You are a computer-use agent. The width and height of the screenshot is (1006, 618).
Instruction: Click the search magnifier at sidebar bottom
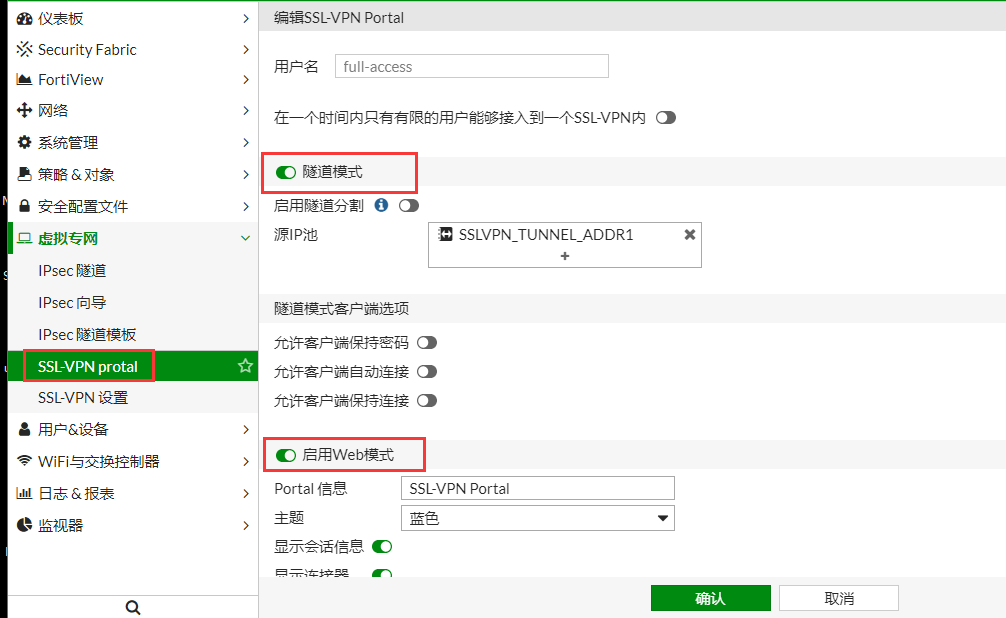133,606
